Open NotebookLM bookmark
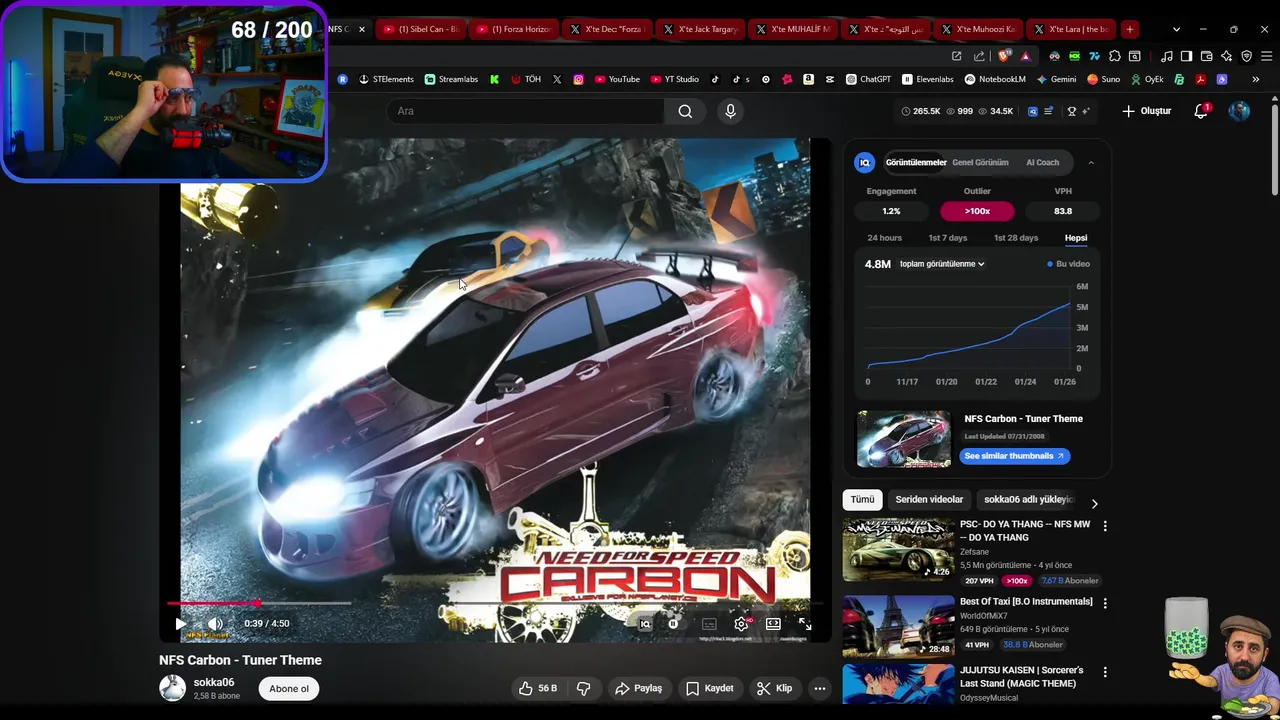 point(995,79)
